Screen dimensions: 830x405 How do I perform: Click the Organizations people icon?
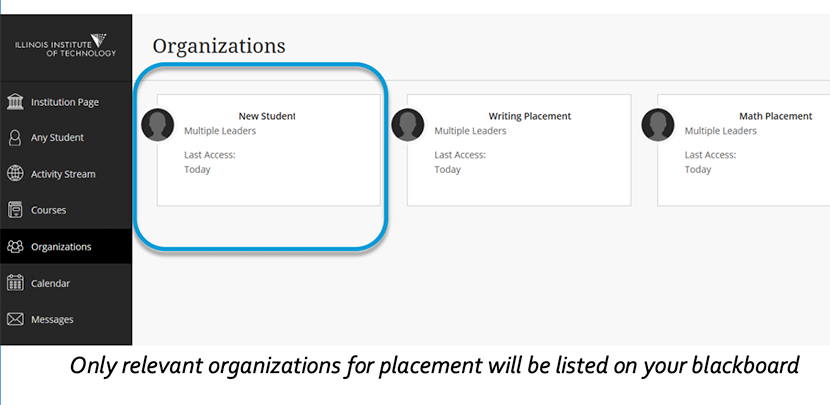pyautogui.click(x=15, y=247)
